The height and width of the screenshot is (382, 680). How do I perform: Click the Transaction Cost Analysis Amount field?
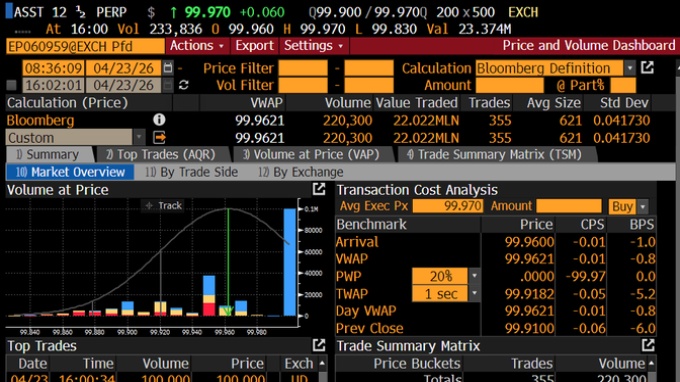pyautogui.click(x=569, y=206)
